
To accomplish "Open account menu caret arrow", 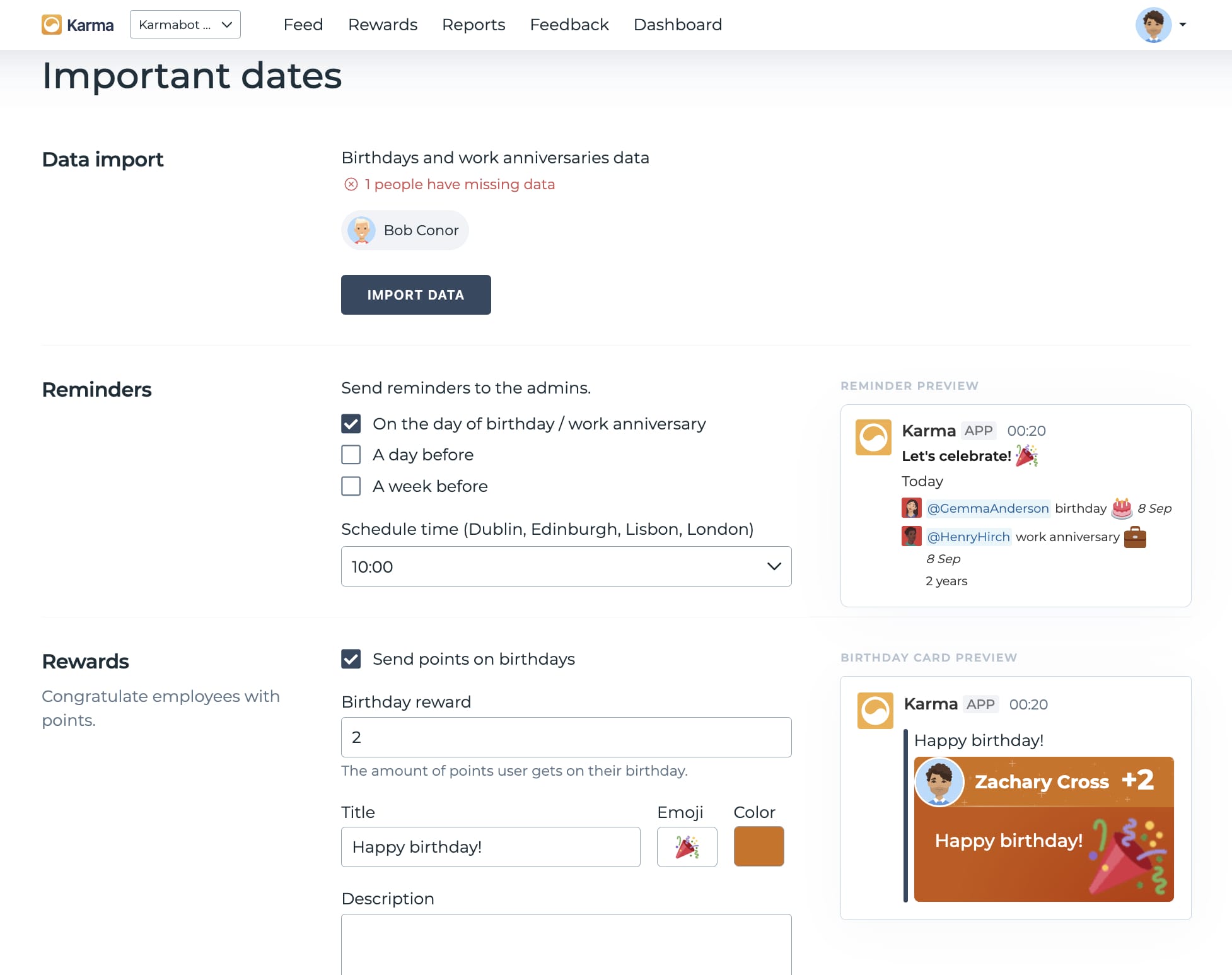I will (x=1183, y=25).
